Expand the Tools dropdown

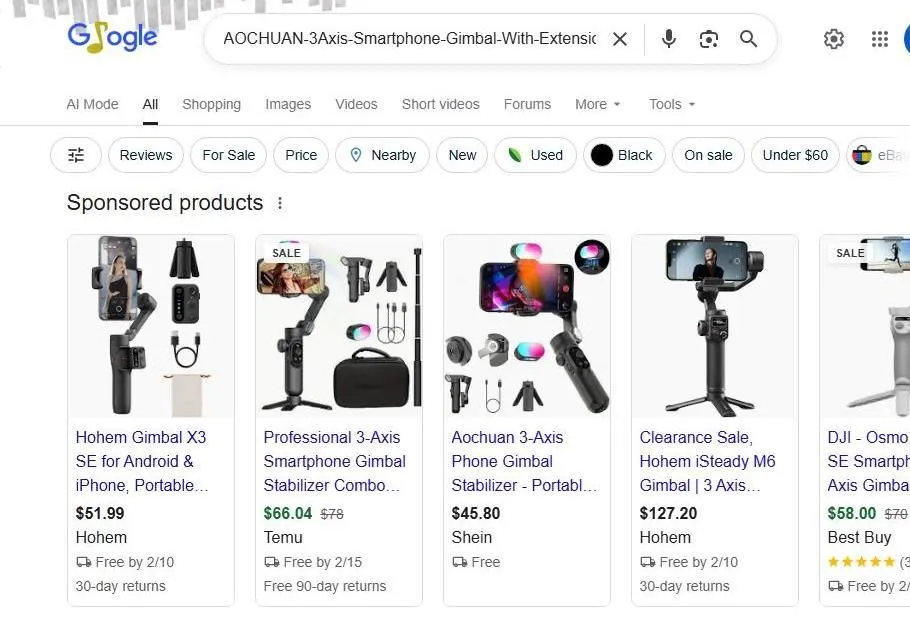671,104
